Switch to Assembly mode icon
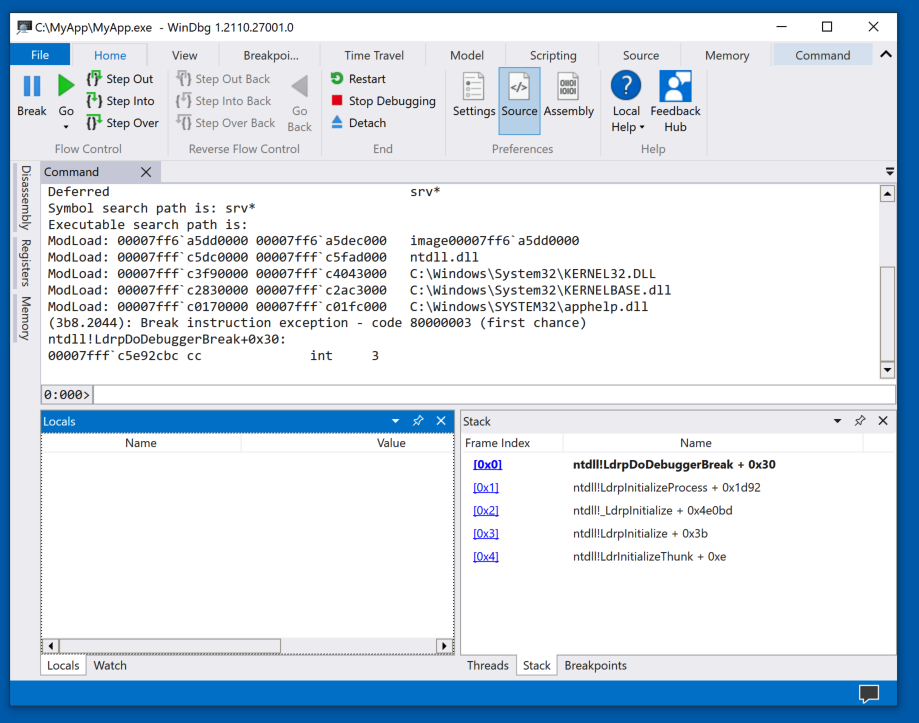The image size is (919, 723). 568,88
